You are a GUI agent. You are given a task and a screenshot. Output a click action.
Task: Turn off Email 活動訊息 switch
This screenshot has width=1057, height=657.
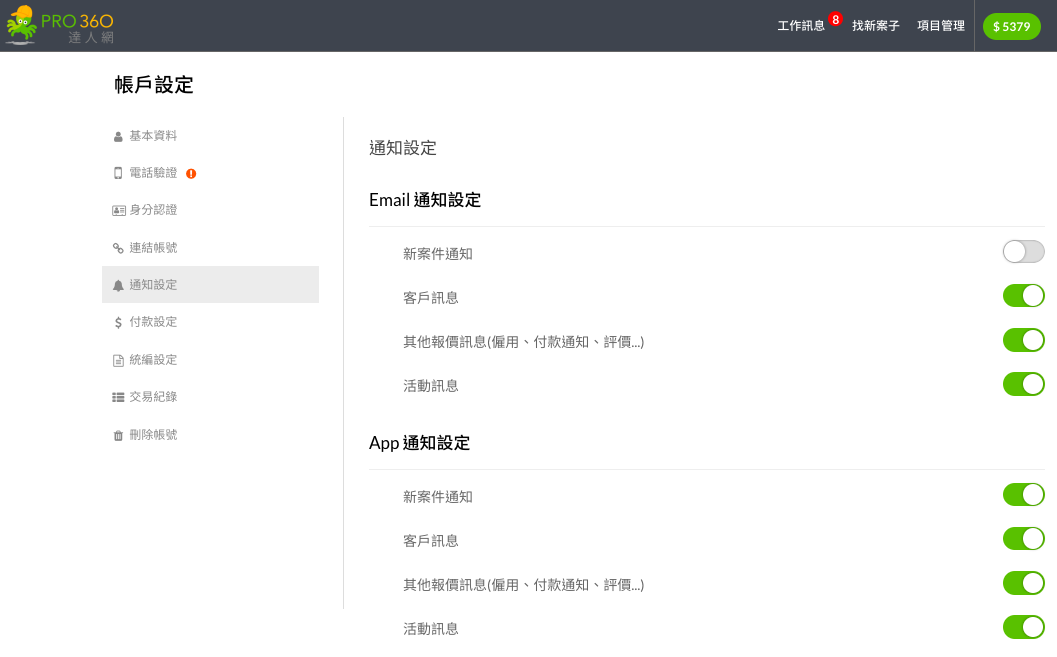1023,384
